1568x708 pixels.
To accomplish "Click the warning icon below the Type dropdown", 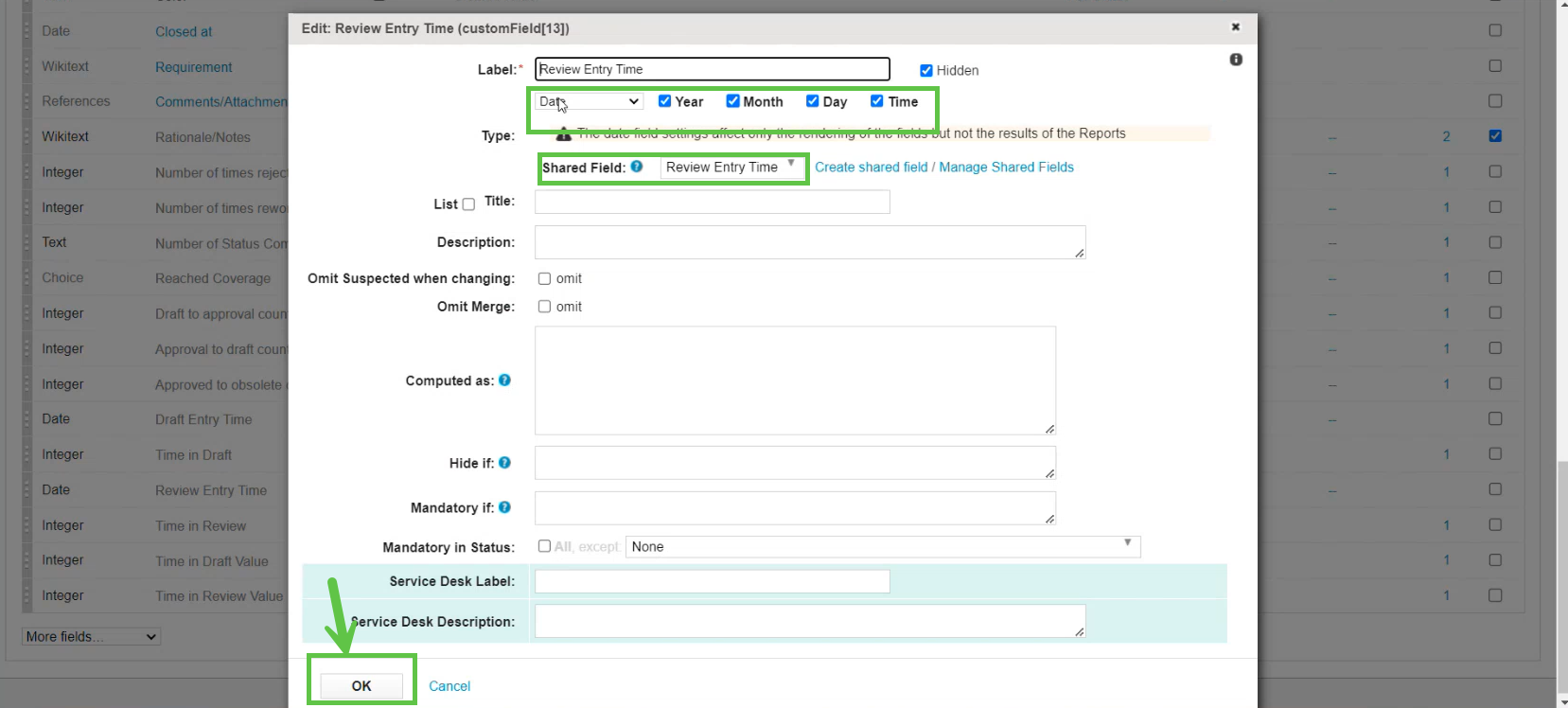I will pos(563,133).
